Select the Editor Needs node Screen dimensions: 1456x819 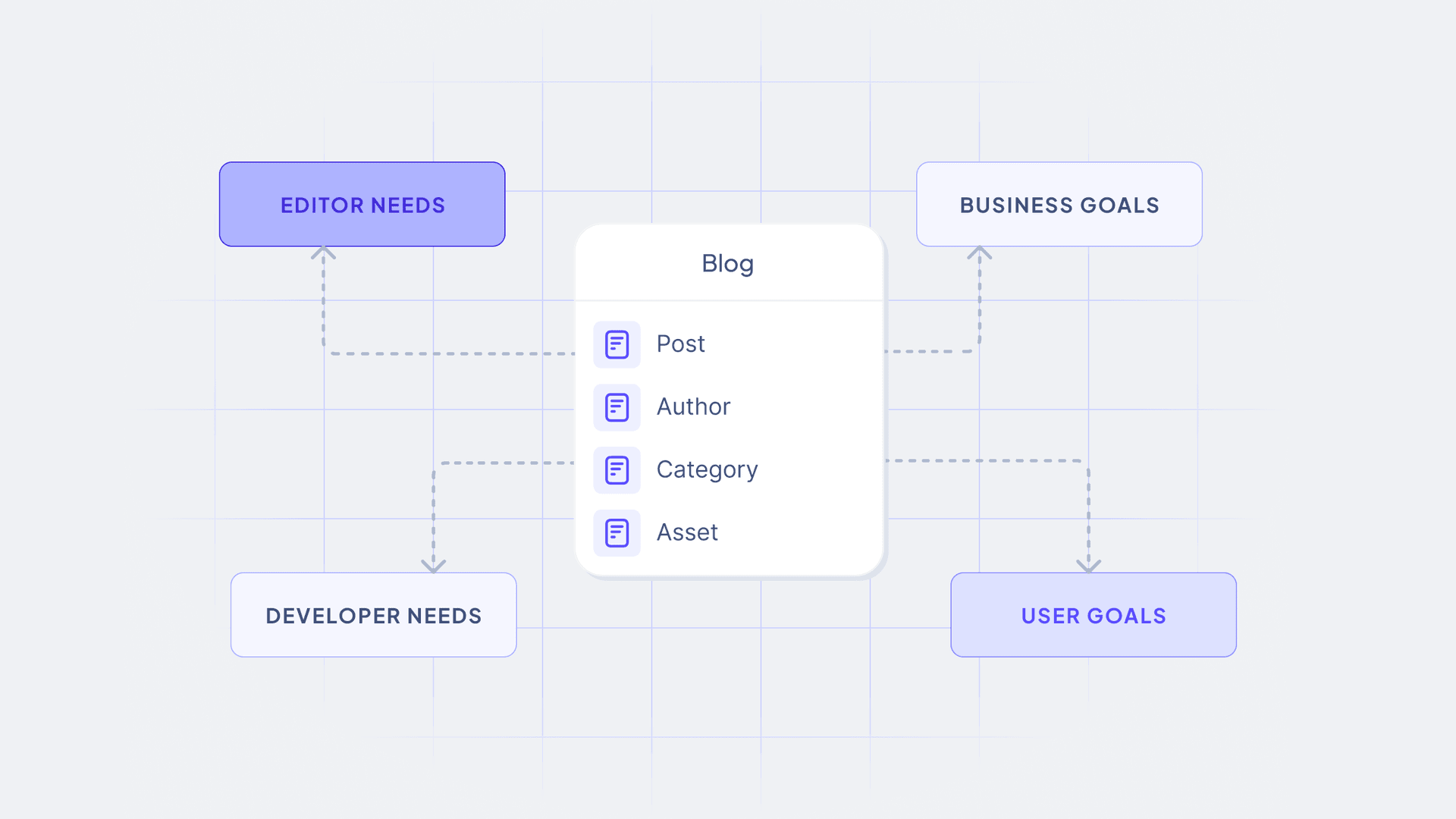point(362,205)
